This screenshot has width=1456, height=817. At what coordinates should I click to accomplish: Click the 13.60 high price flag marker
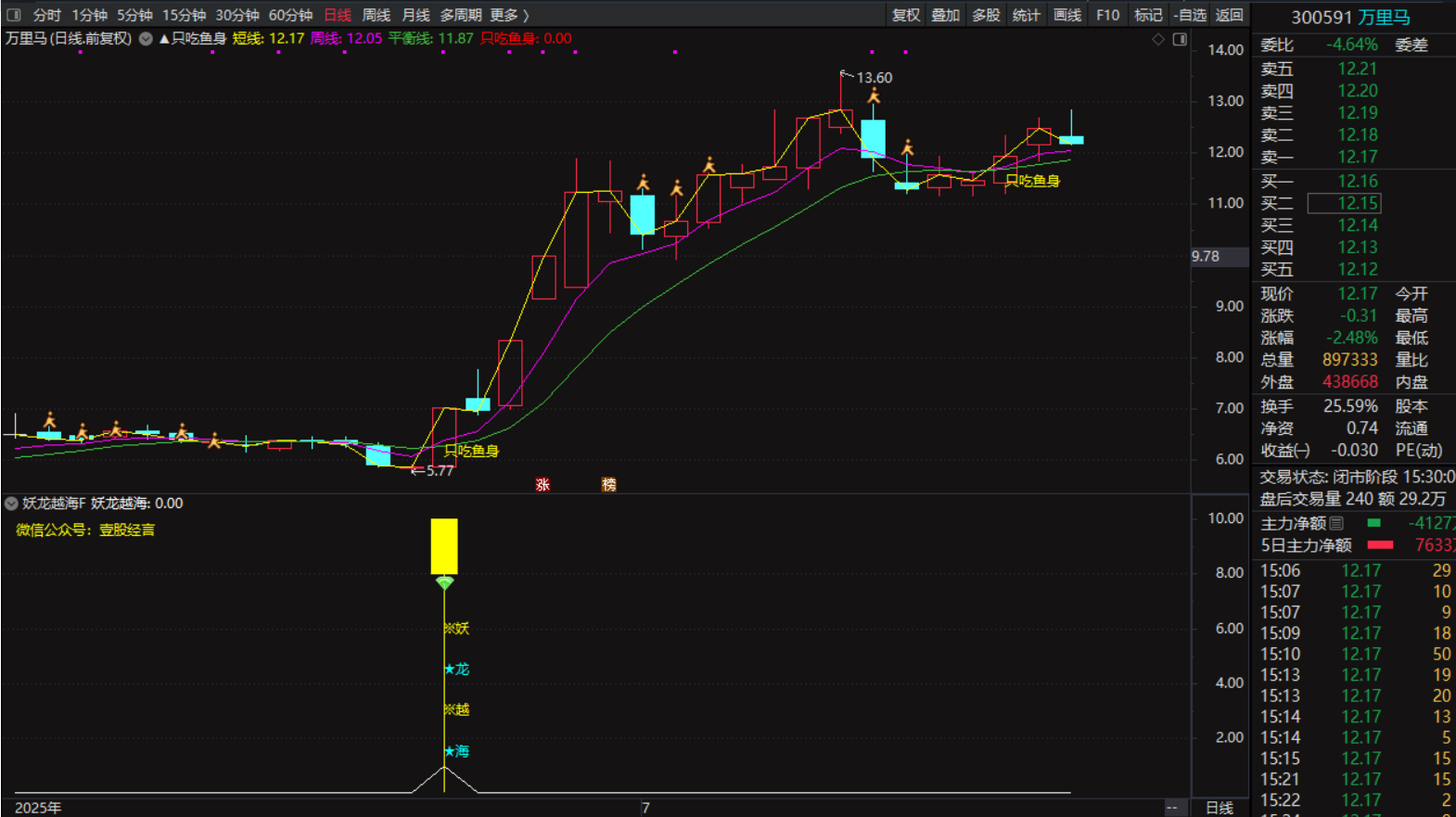(x=845, y=74)
